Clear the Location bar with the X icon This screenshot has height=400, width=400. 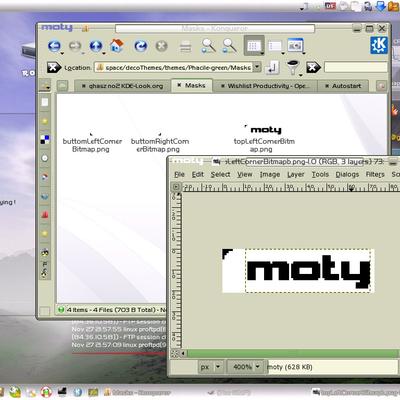pos(54,68)
